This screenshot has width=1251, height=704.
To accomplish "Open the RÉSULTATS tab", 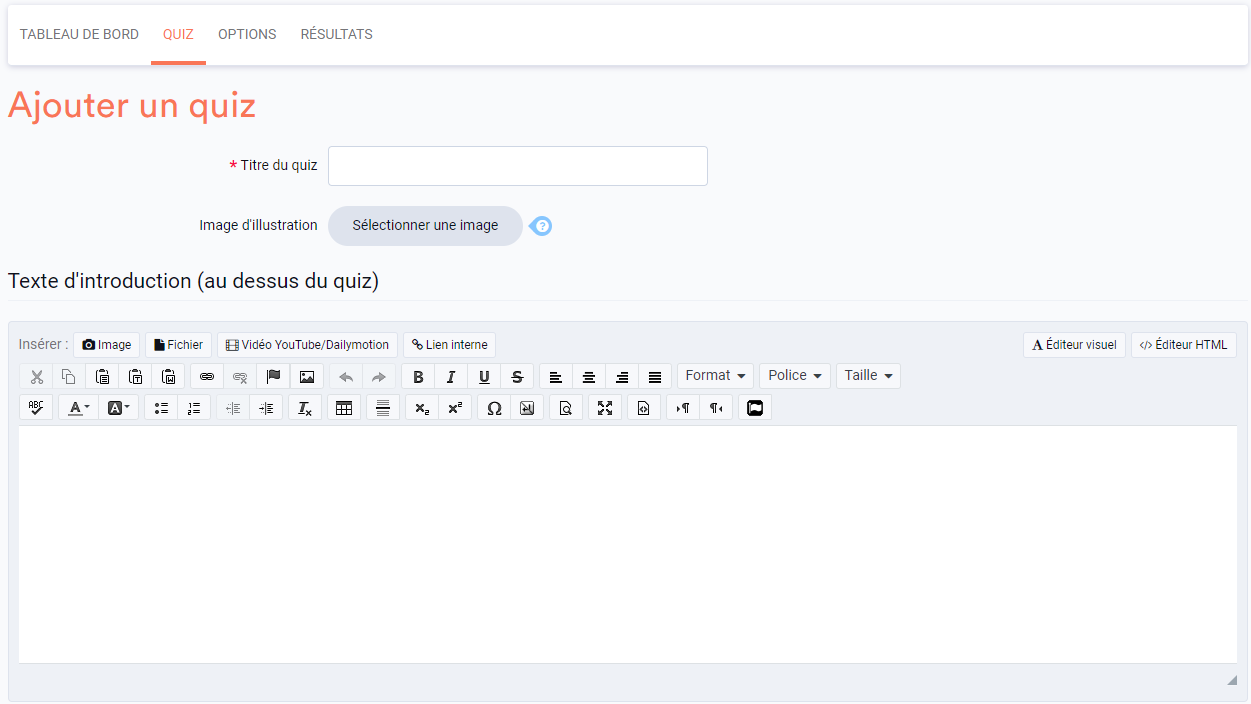I will pos(336,33).
